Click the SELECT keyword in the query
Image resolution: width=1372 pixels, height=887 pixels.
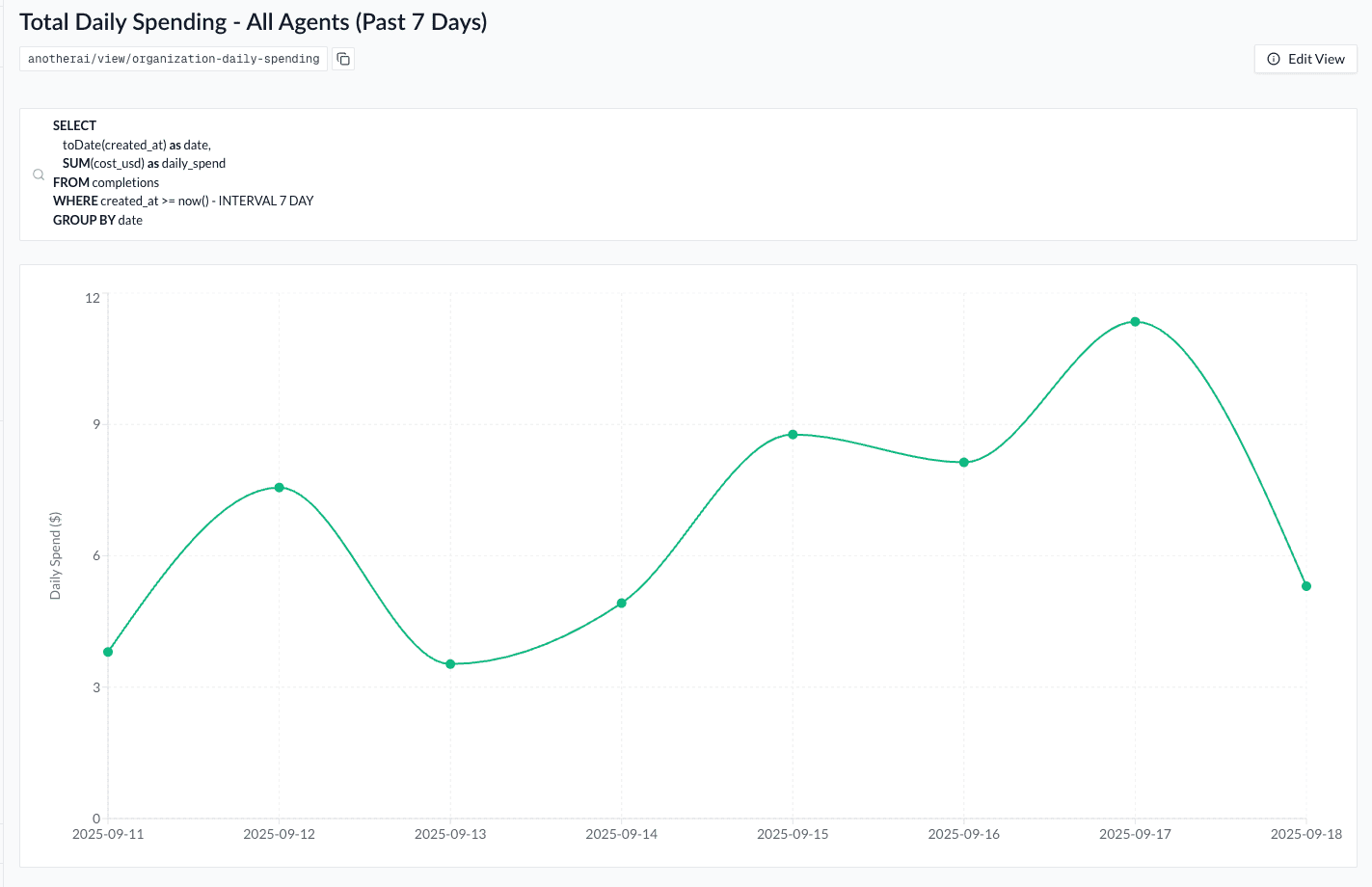[x=74, y=125]
